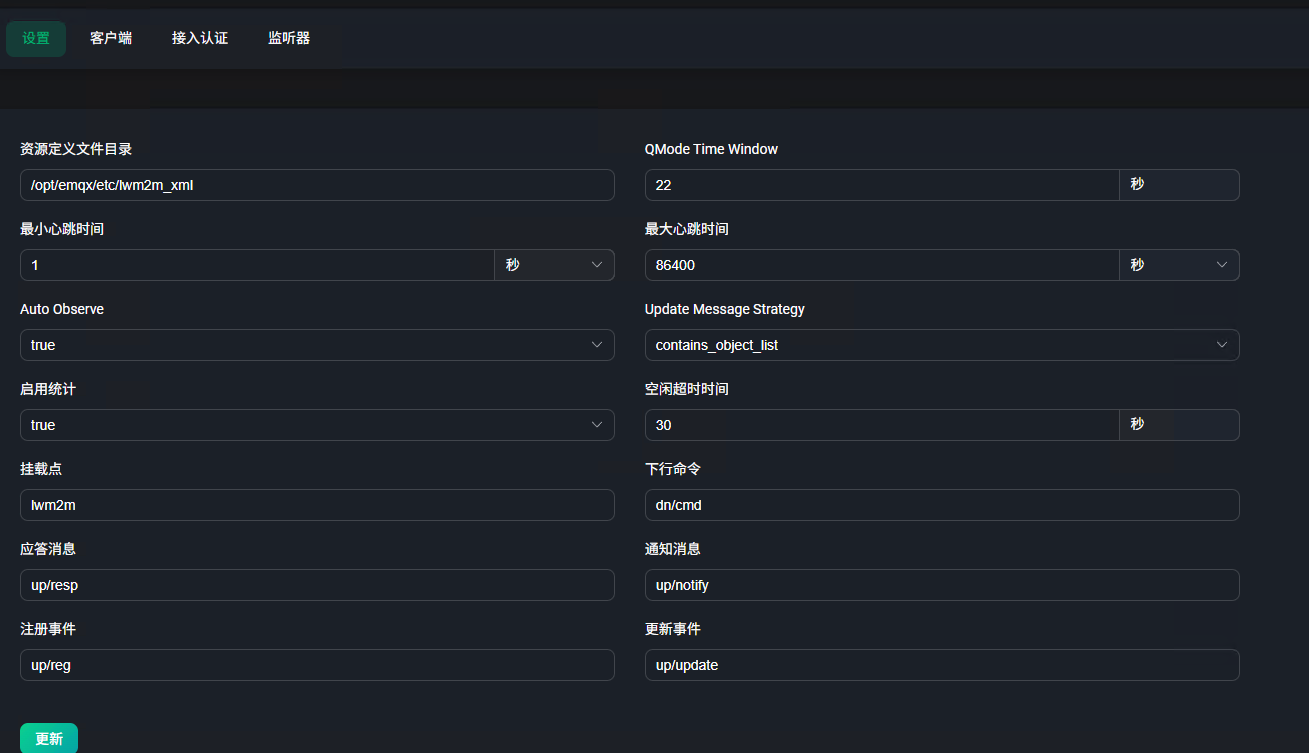Click the 下行命令 topic field

click(941, 505)
